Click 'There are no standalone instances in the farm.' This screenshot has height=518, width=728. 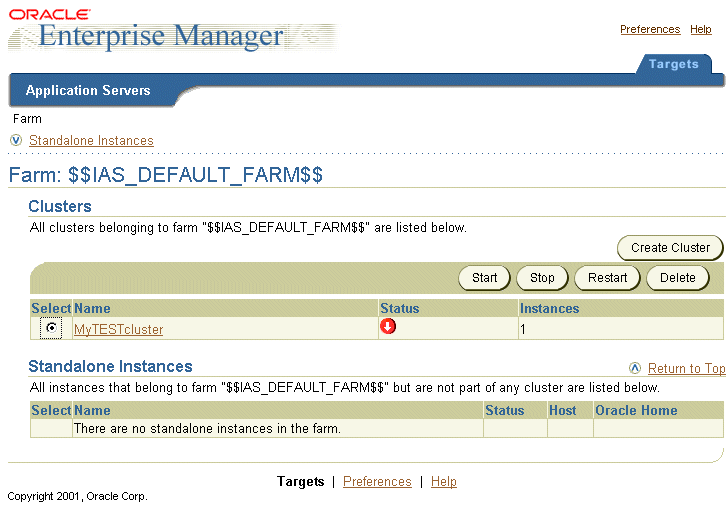coord(208,428)
